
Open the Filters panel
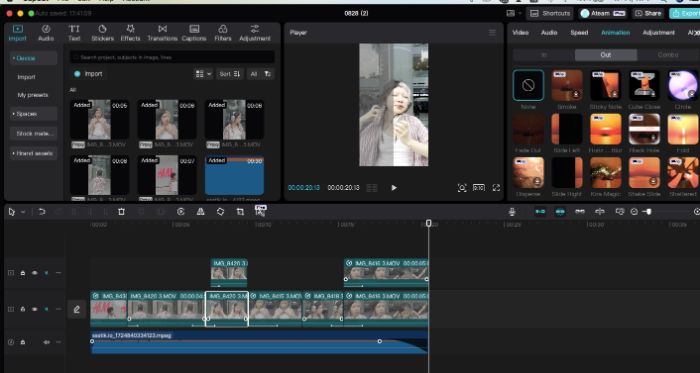click(222, 33)
